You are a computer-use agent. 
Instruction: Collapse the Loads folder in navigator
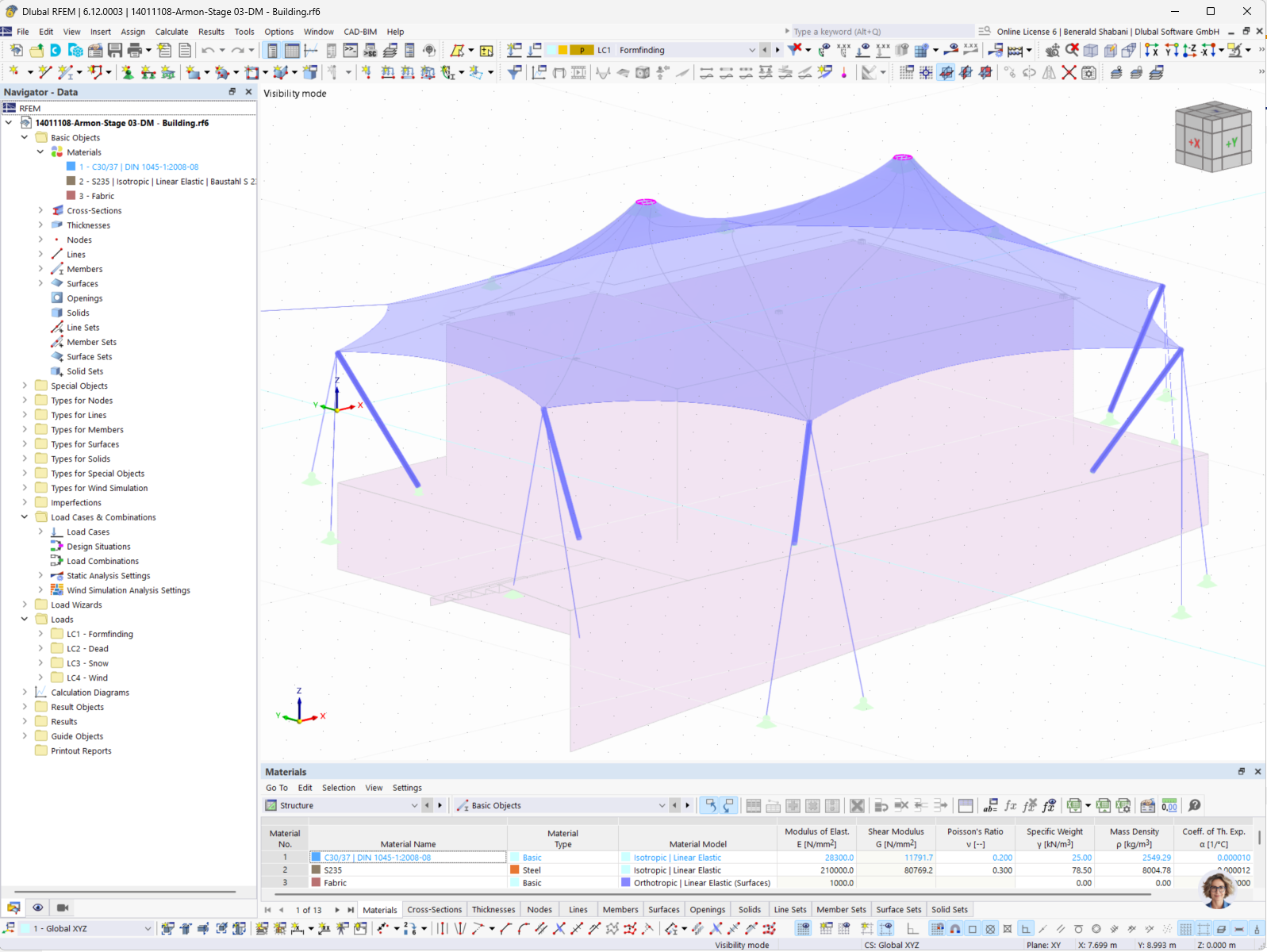coord(25,619)
